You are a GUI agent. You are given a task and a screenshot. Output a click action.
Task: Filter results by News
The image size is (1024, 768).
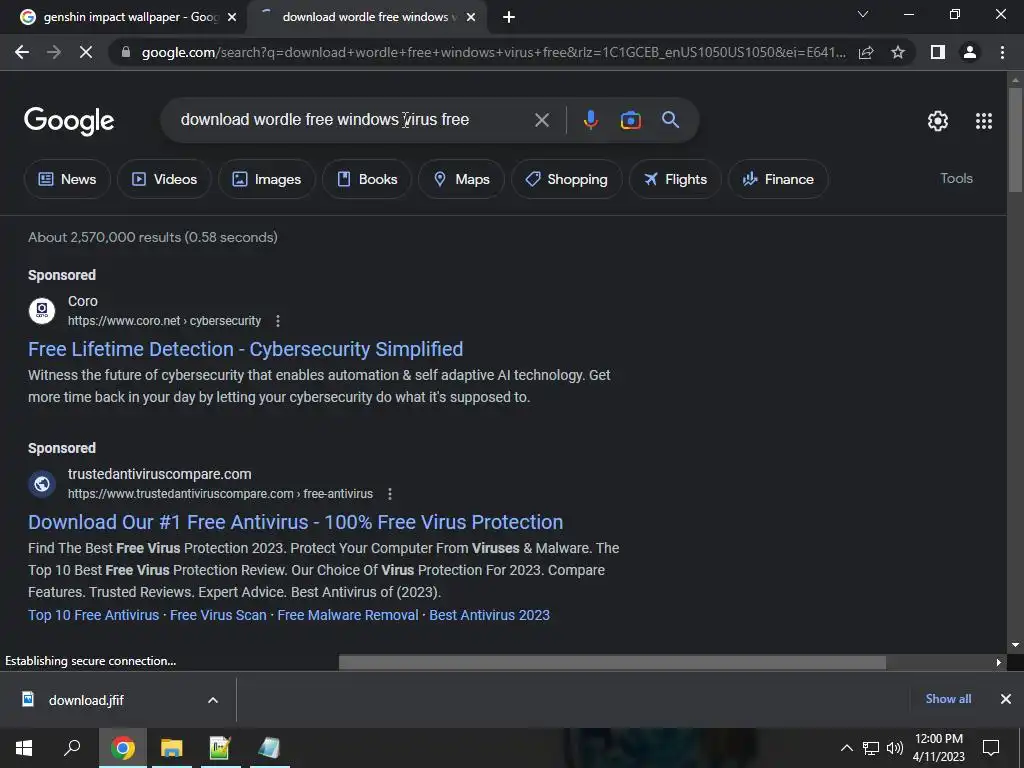pos(67,179)
